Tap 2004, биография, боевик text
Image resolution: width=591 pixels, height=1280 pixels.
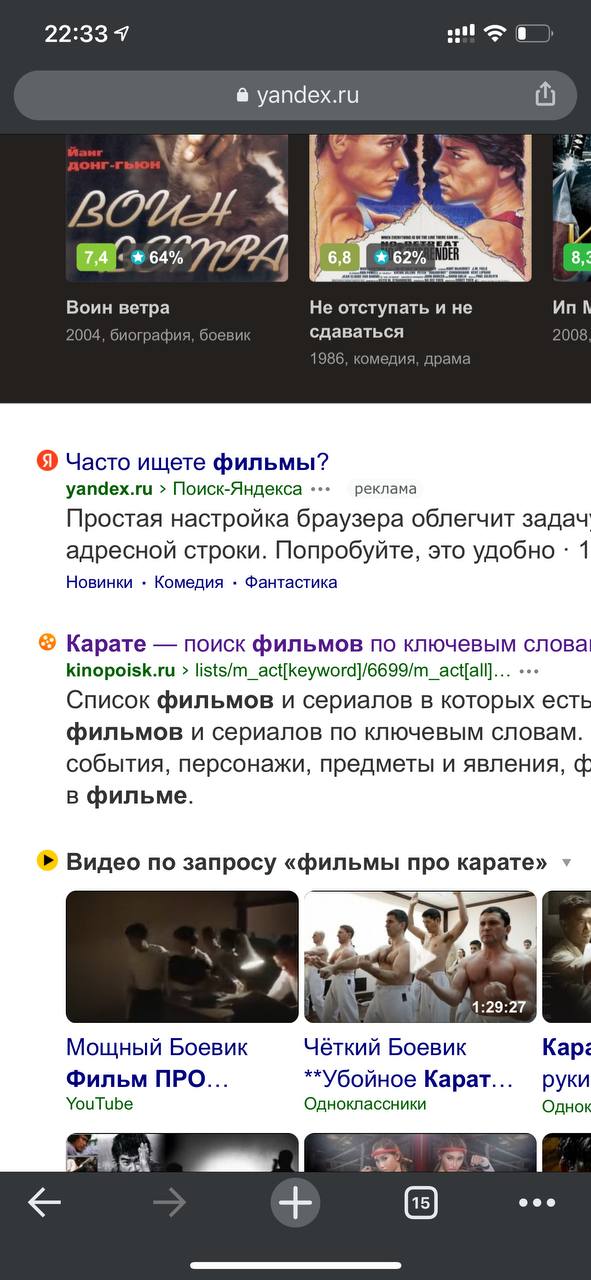click(158, 335)
